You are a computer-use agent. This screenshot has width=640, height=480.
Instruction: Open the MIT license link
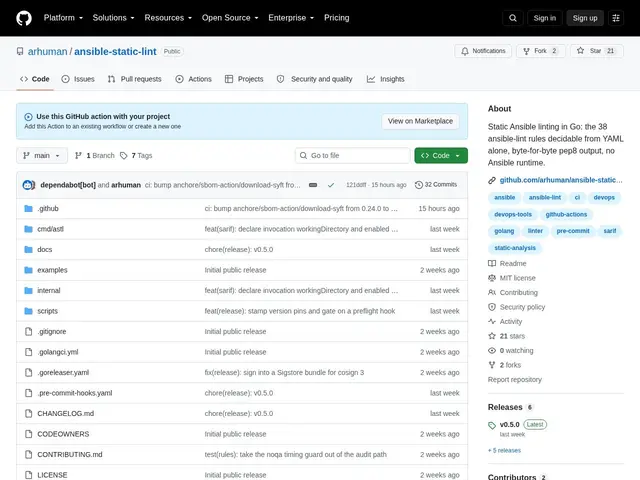[x=512, y=278]
